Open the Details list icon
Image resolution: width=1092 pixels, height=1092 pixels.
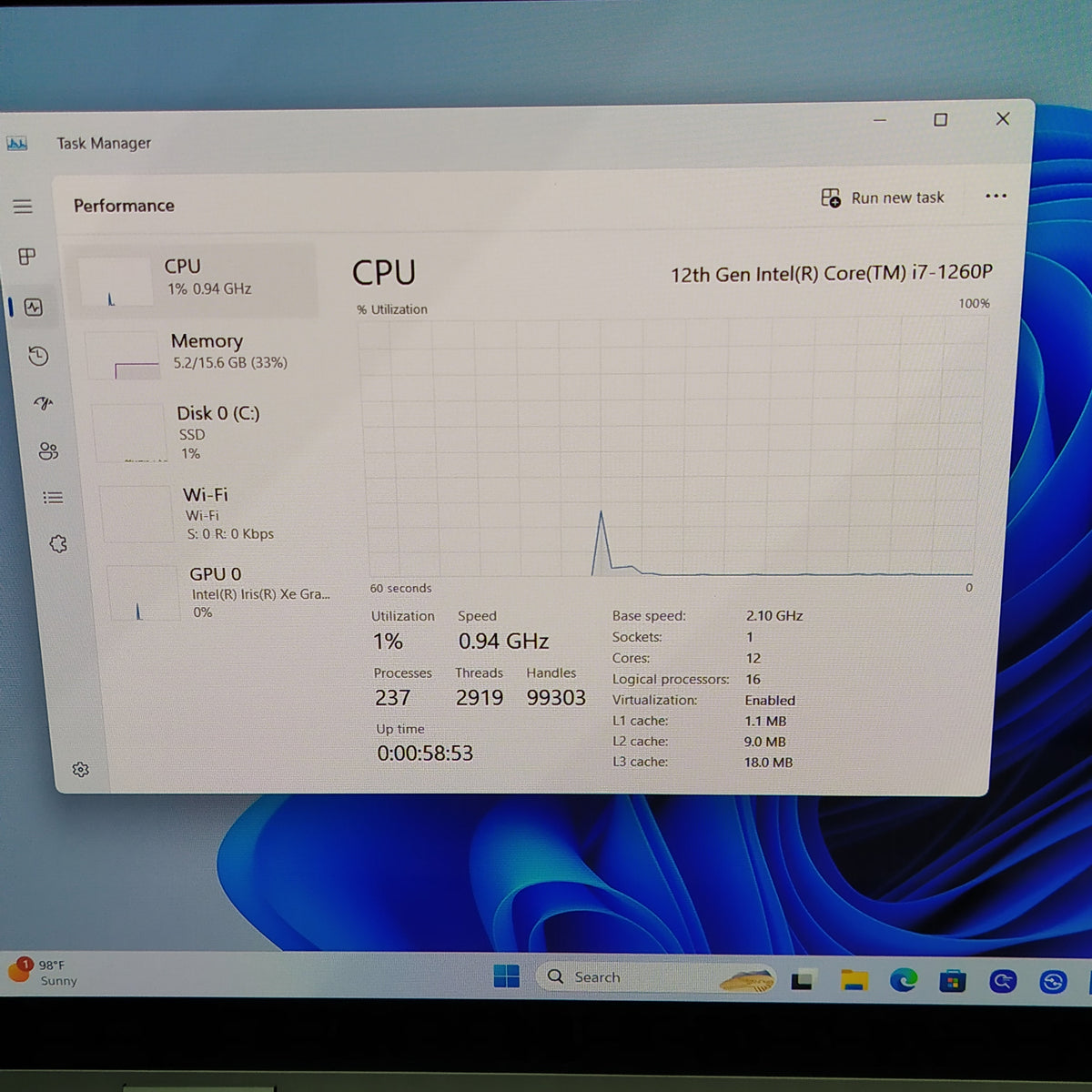click(53, 498)
